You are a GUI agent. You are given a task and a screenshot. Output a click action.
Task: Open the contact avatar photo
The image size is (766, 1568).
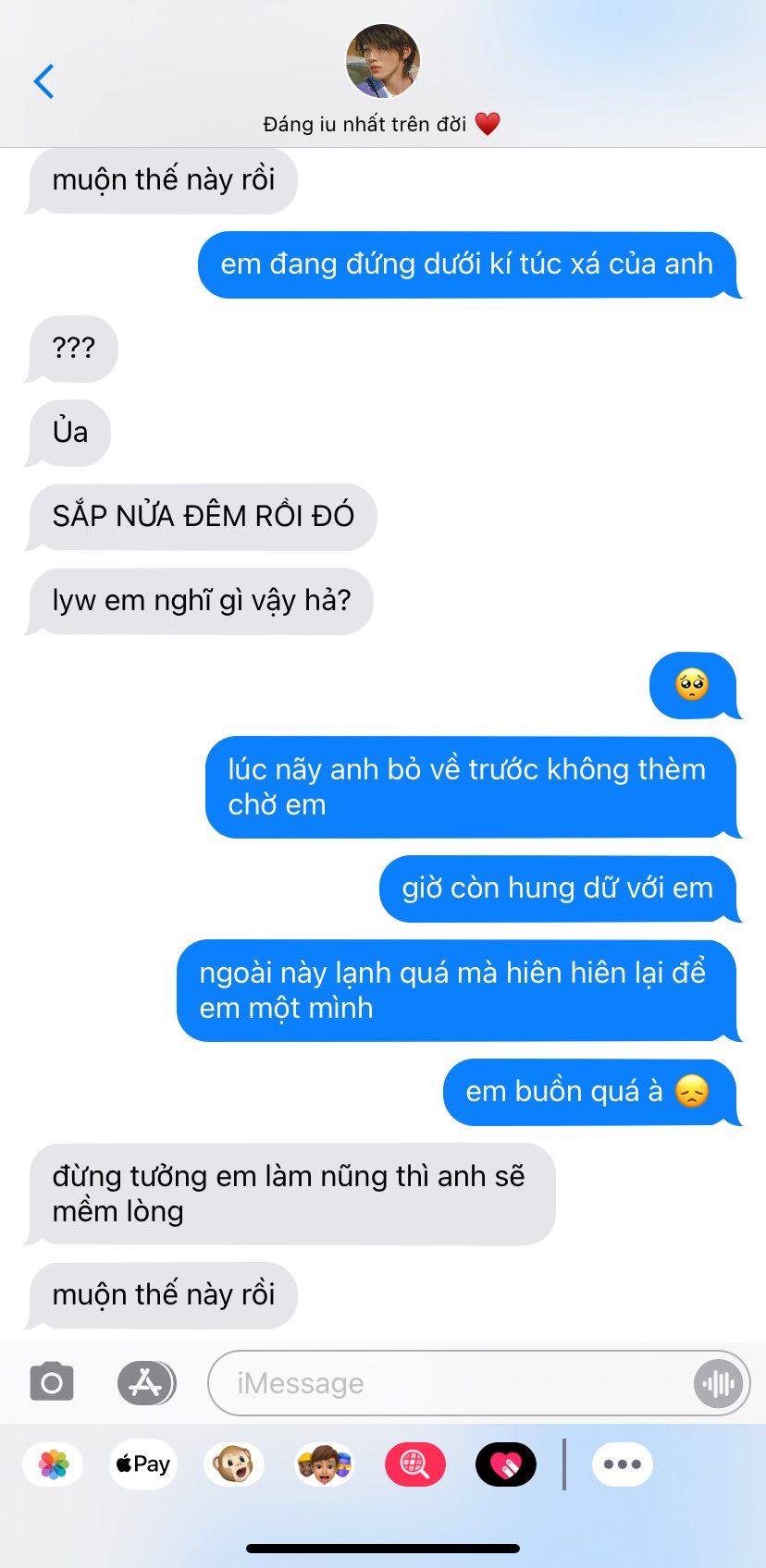(x=383, y=61)
